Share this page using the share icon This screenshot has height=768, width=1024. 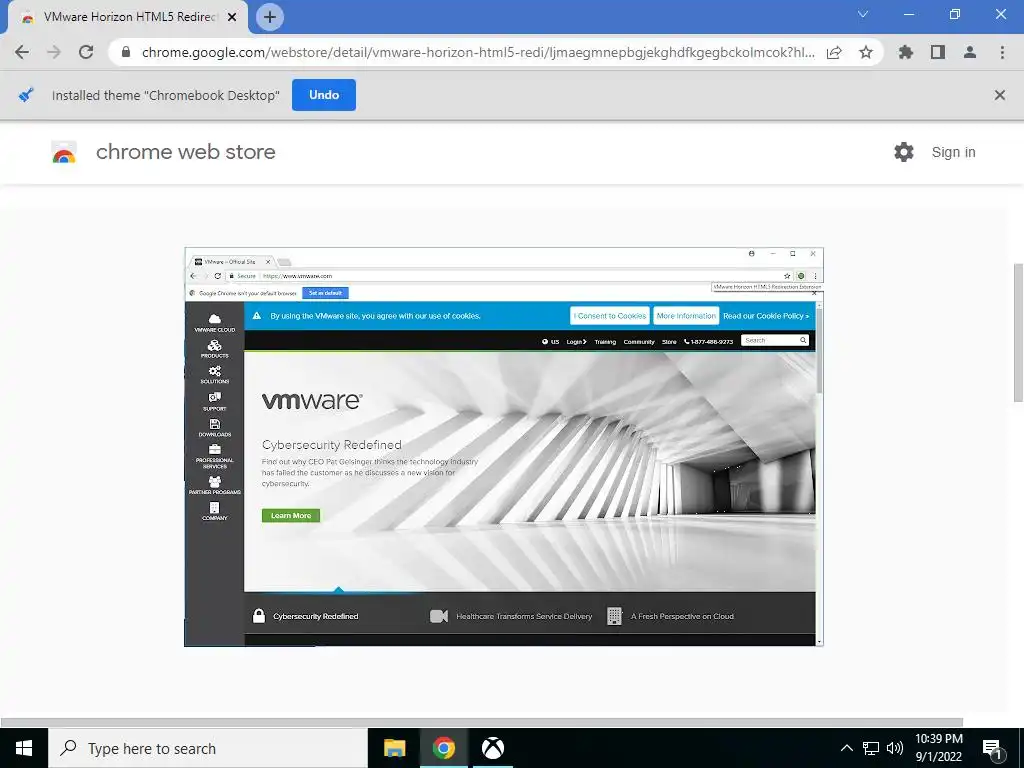click(834, 52)
